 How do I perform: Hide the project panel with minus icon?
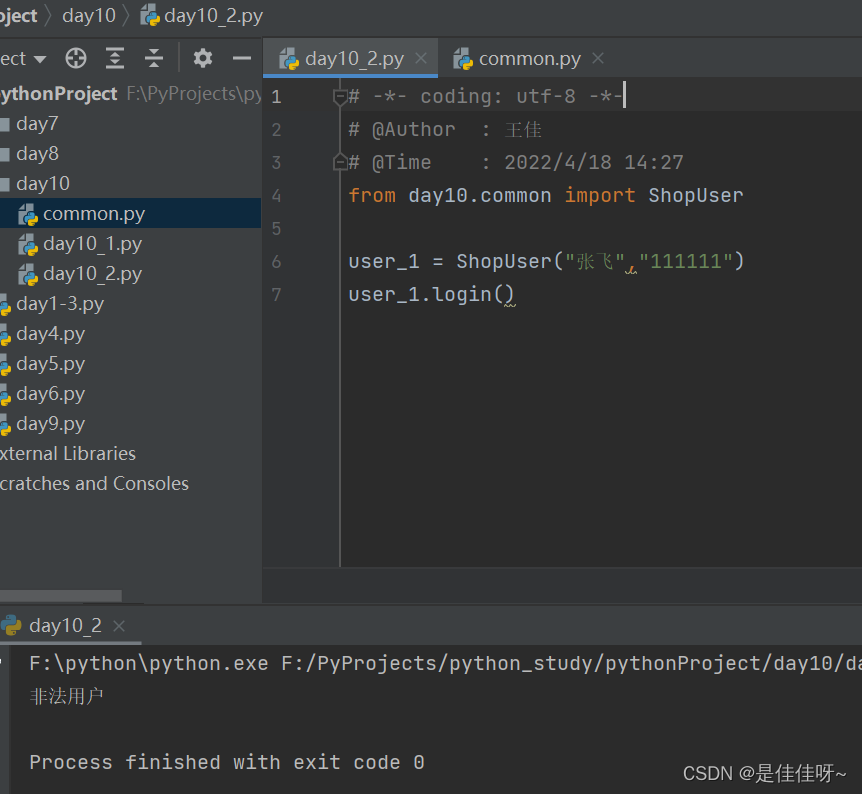pos(241,58)
